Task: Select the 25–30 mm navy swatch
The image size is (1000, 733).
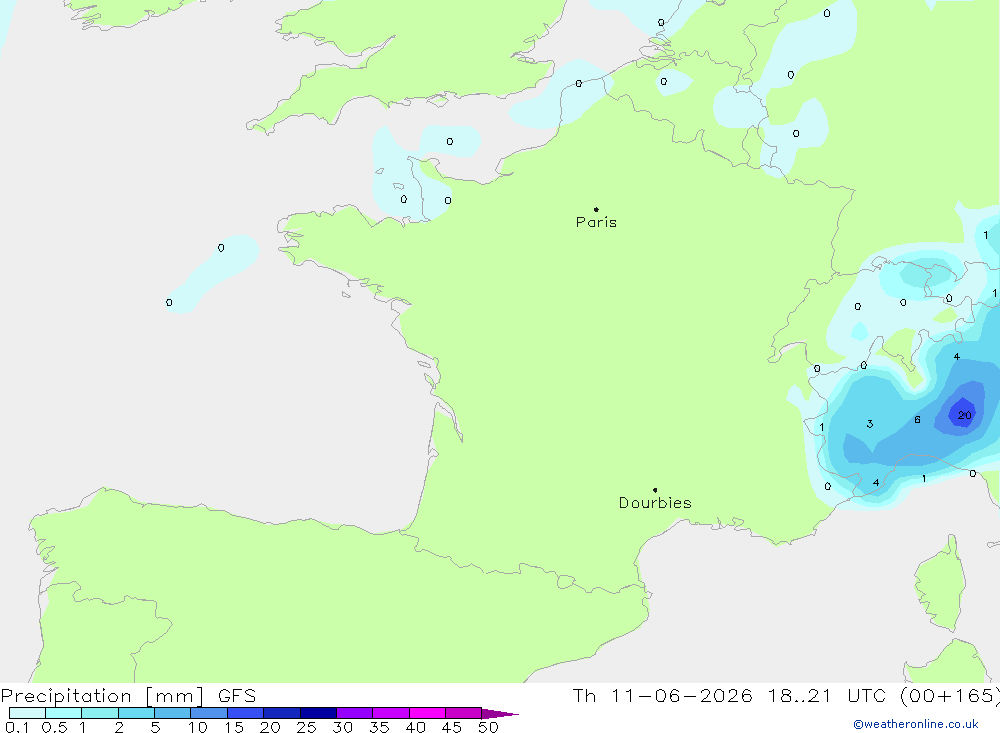Action: tap(318, 713)
